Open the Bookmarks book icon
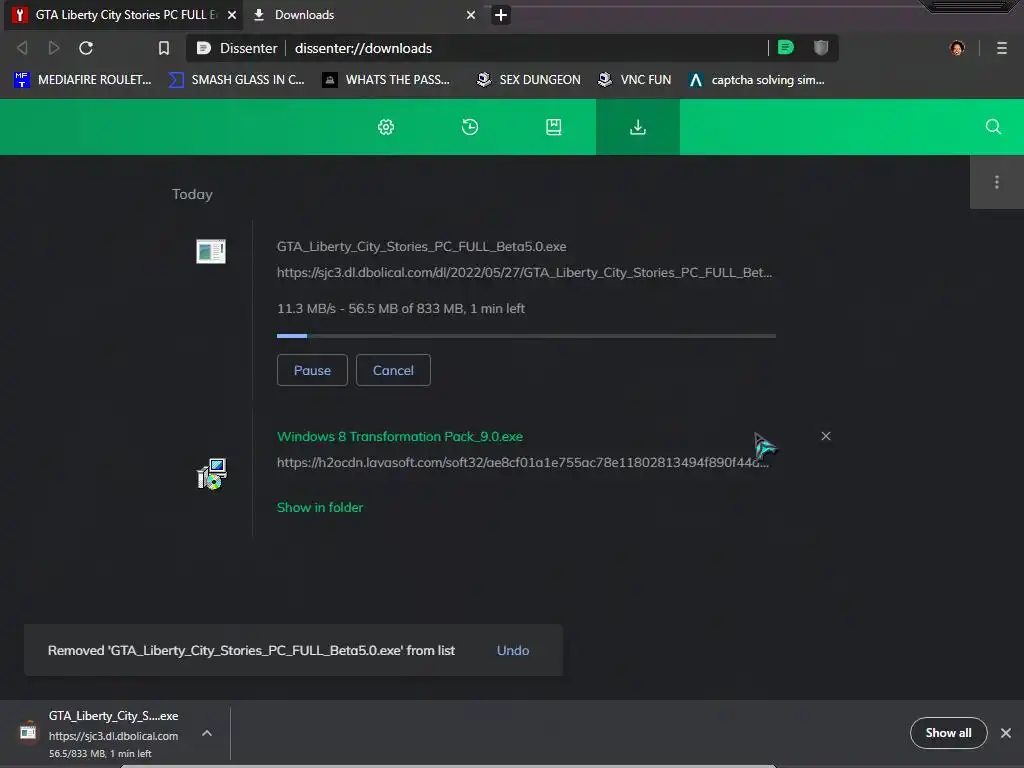 (x=554, y=127)
